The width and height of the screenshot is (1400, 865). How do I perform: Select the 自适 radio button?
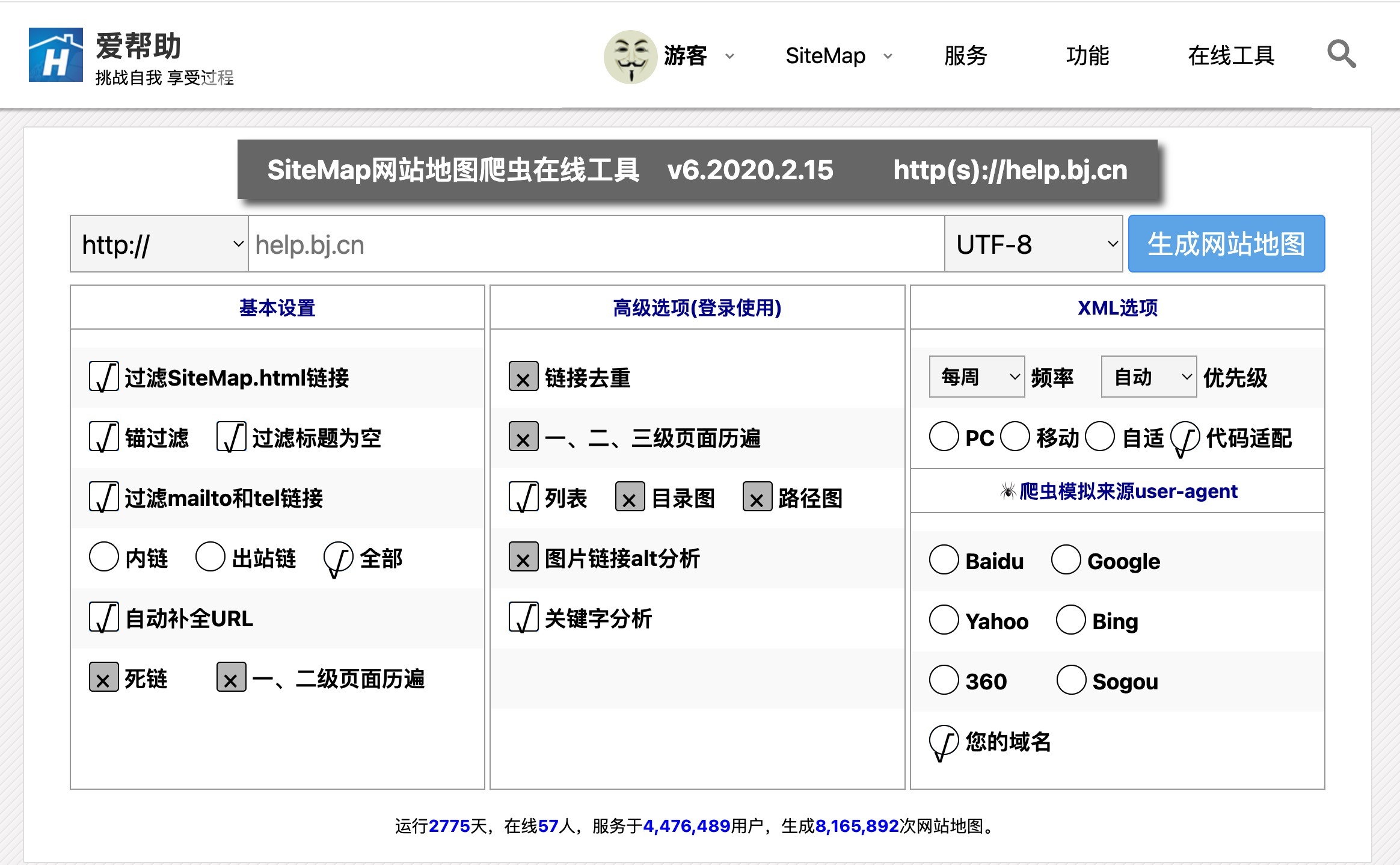click(1101, 436)
